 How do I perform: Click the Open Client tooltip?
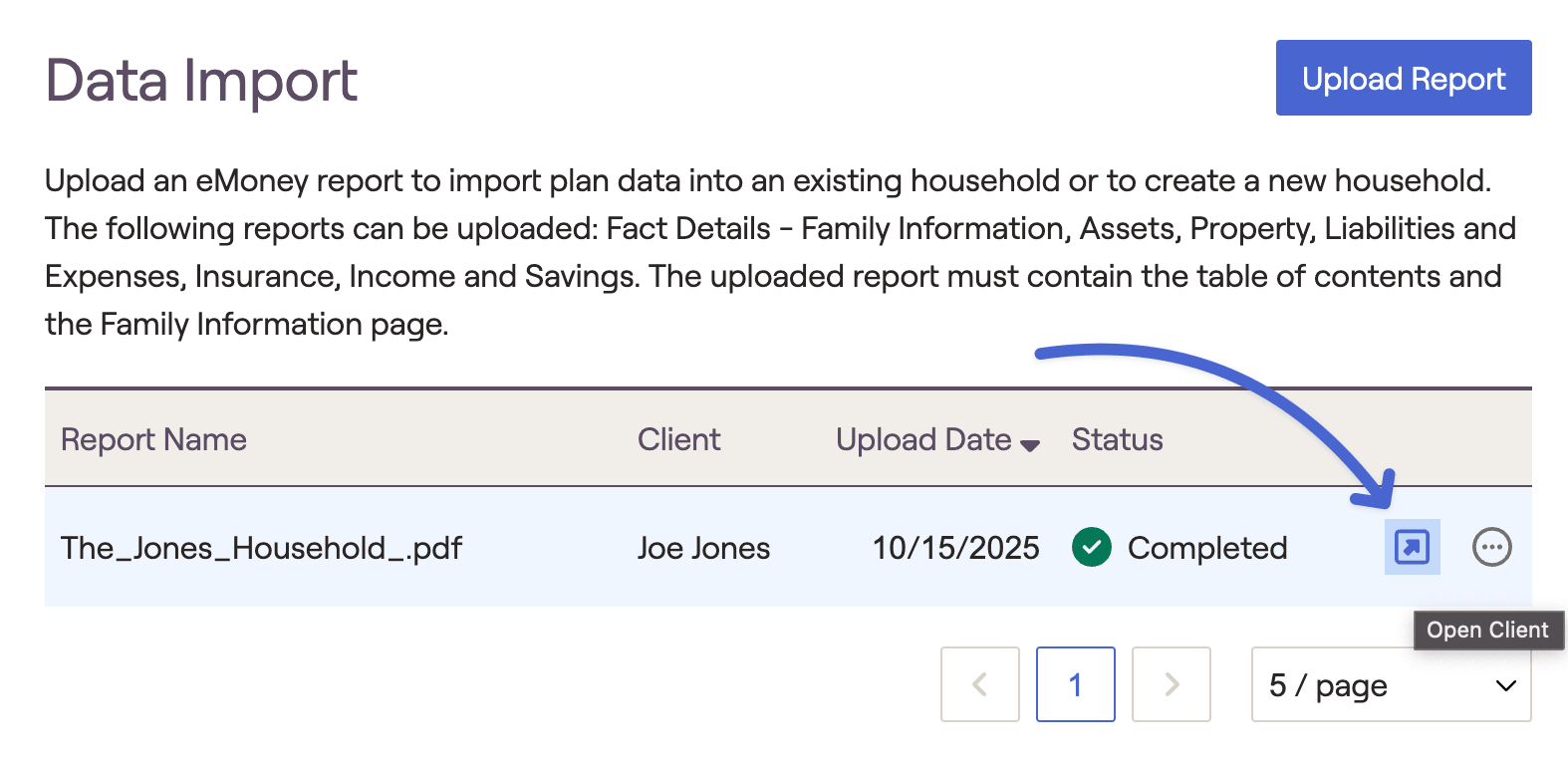coord(1487,630)
